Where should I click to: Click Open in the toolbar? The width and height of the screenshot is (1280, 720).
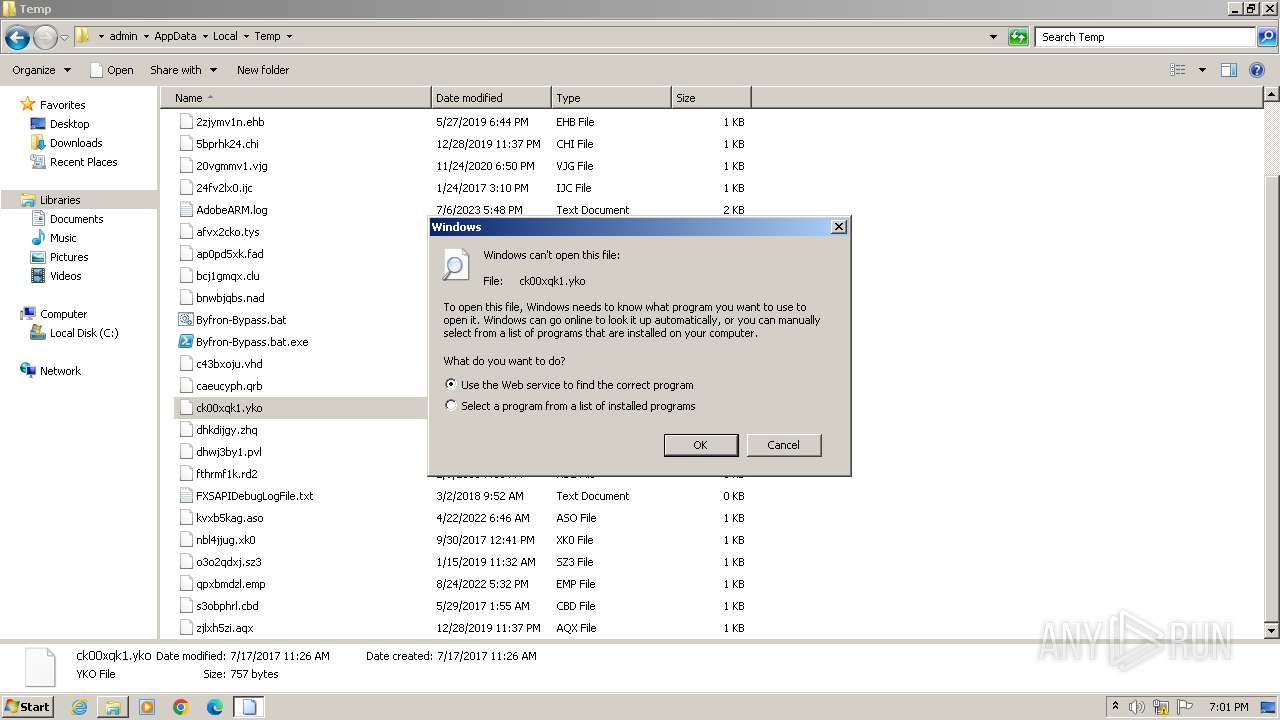click(111, 70)
